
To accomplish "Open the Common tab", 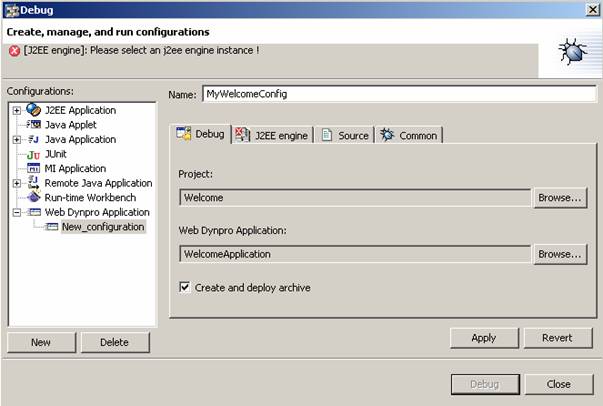I will point(410,135).
